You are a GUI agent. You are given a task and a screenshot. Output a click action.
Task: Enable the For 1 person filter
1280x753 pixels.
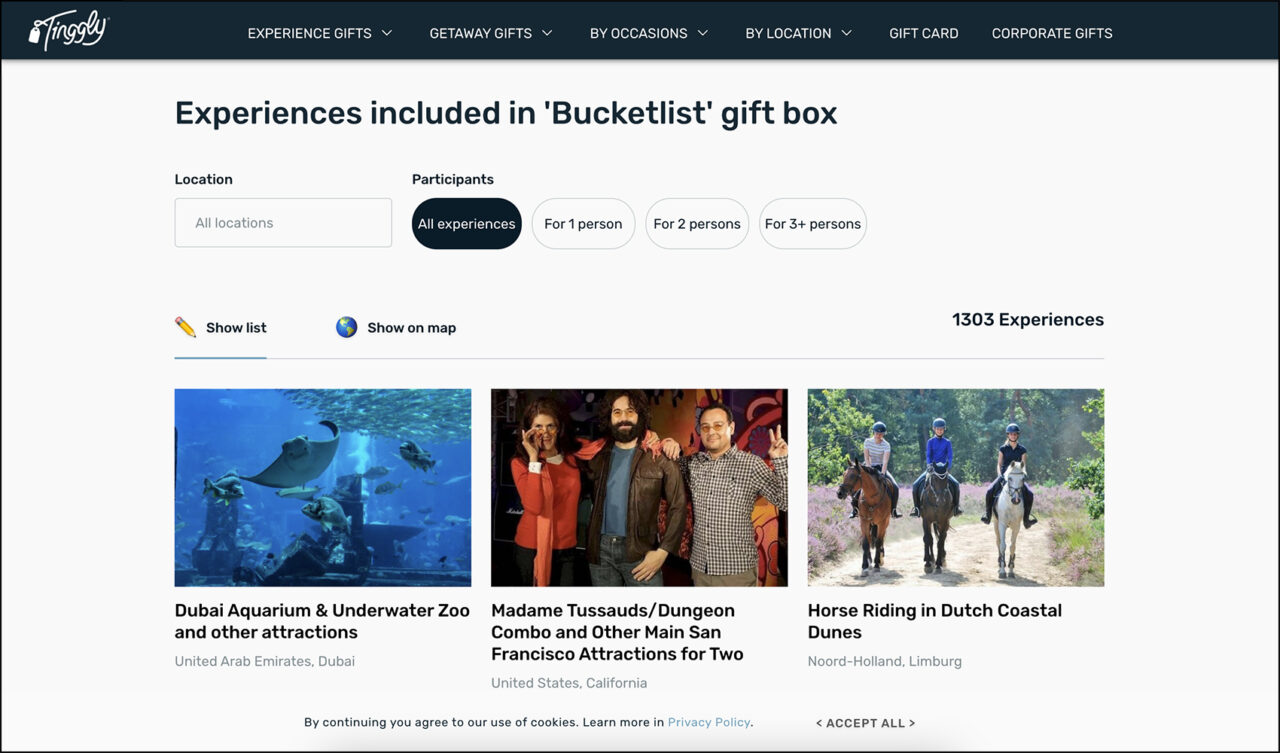click(x=583, y=224)
